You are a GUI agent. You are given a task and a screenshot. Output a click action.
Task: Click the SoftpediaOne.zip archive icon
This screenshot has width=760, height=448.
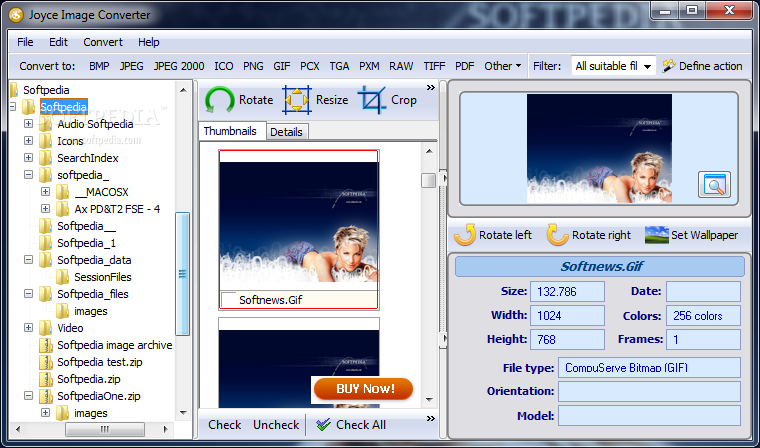point(46,396)
